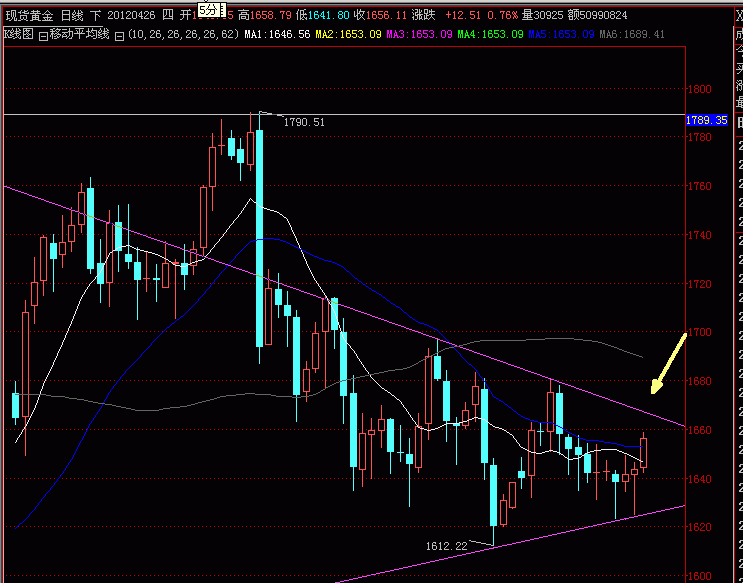Click the low price 1641.80
Screen dimensions: 743x583
click(328, 16)
